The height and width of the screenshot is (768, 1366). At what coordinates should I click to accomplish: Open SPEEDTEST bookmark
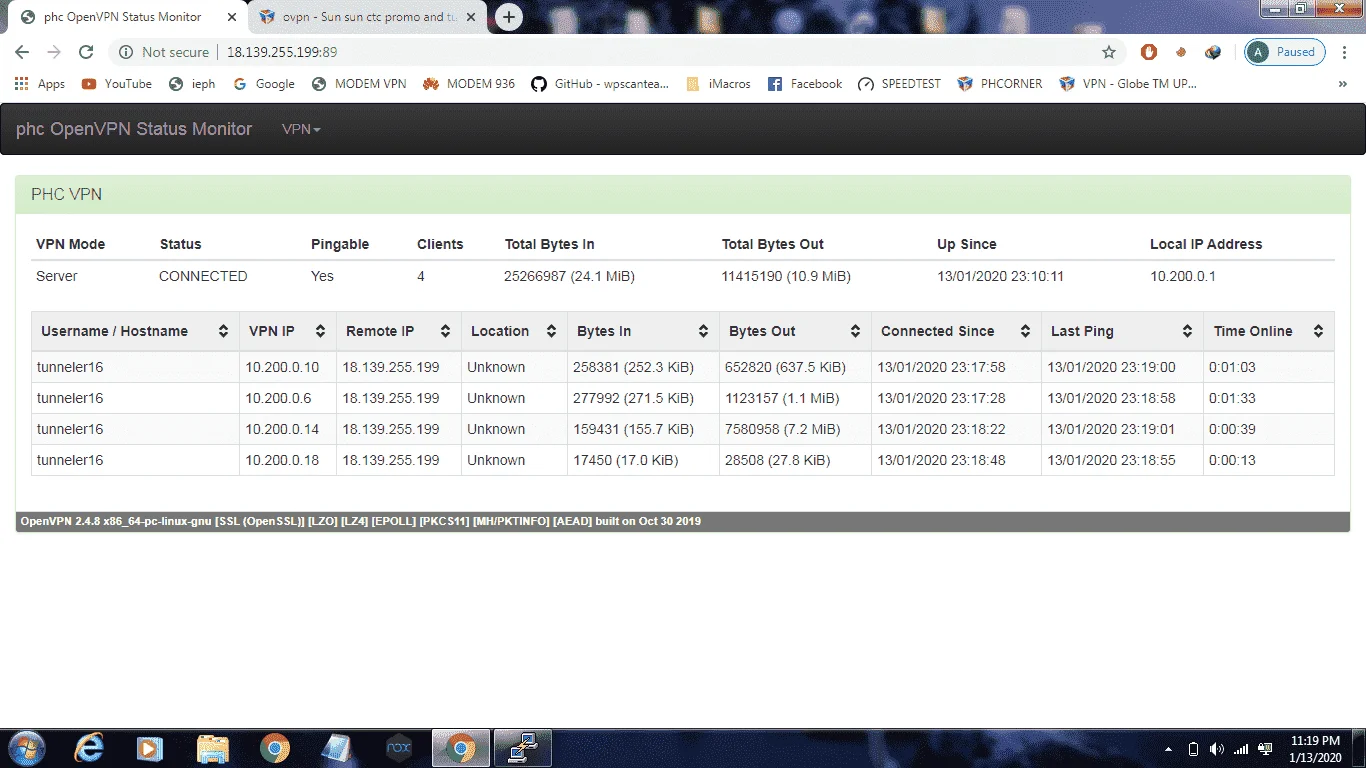[900, 84]
